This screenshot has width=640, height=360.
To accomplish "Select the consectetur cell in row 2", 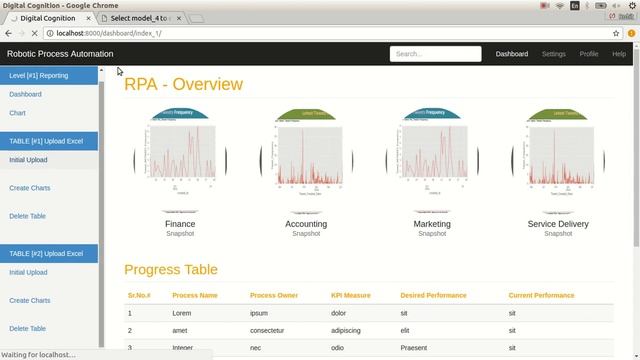I will pos(267,331).
